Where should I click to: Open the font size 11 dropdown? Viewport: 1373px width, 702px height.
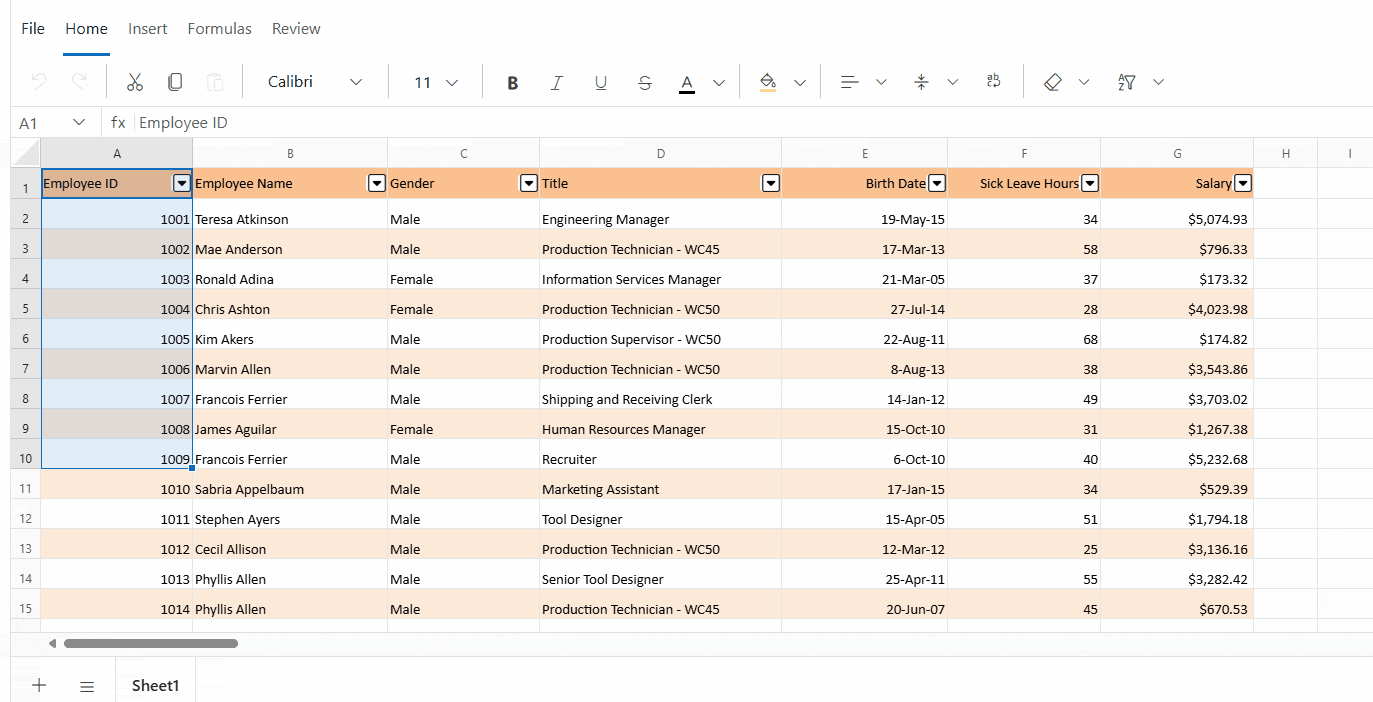click(x=436, y=82)
